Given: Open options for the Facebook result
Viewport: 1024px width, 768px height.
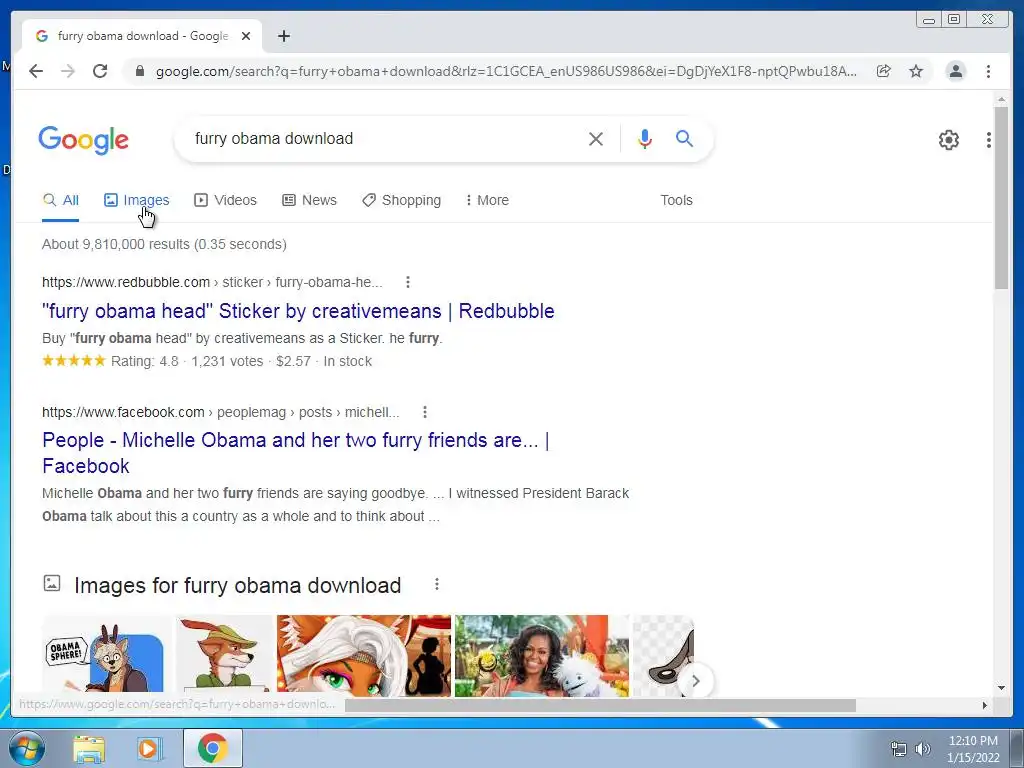Looking at the screenshot, I should pos(424,412).
